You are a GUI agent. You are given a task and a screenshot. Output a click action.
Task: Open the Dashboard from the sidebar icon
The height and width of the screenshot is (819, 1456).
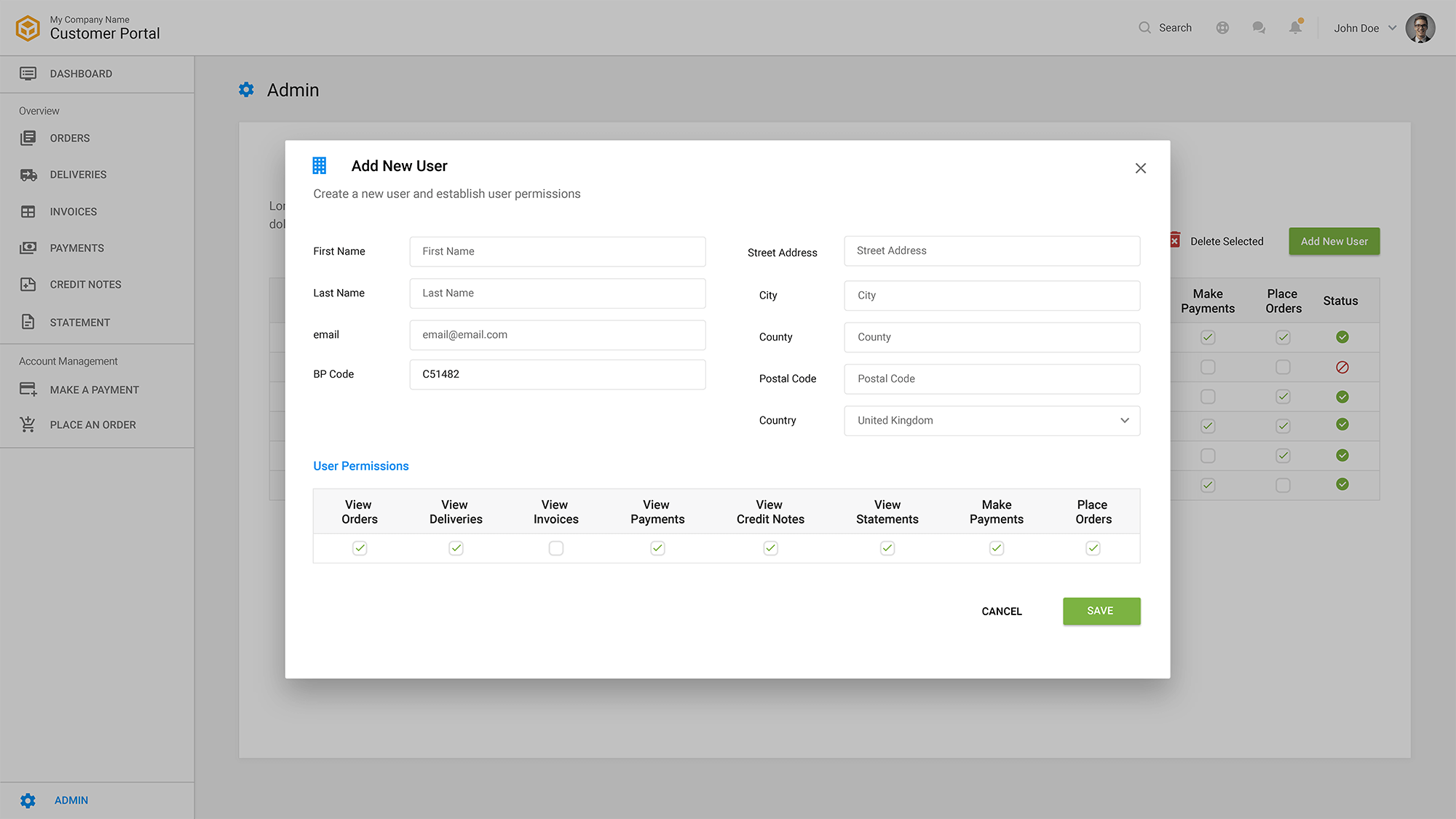pos(28,73)
